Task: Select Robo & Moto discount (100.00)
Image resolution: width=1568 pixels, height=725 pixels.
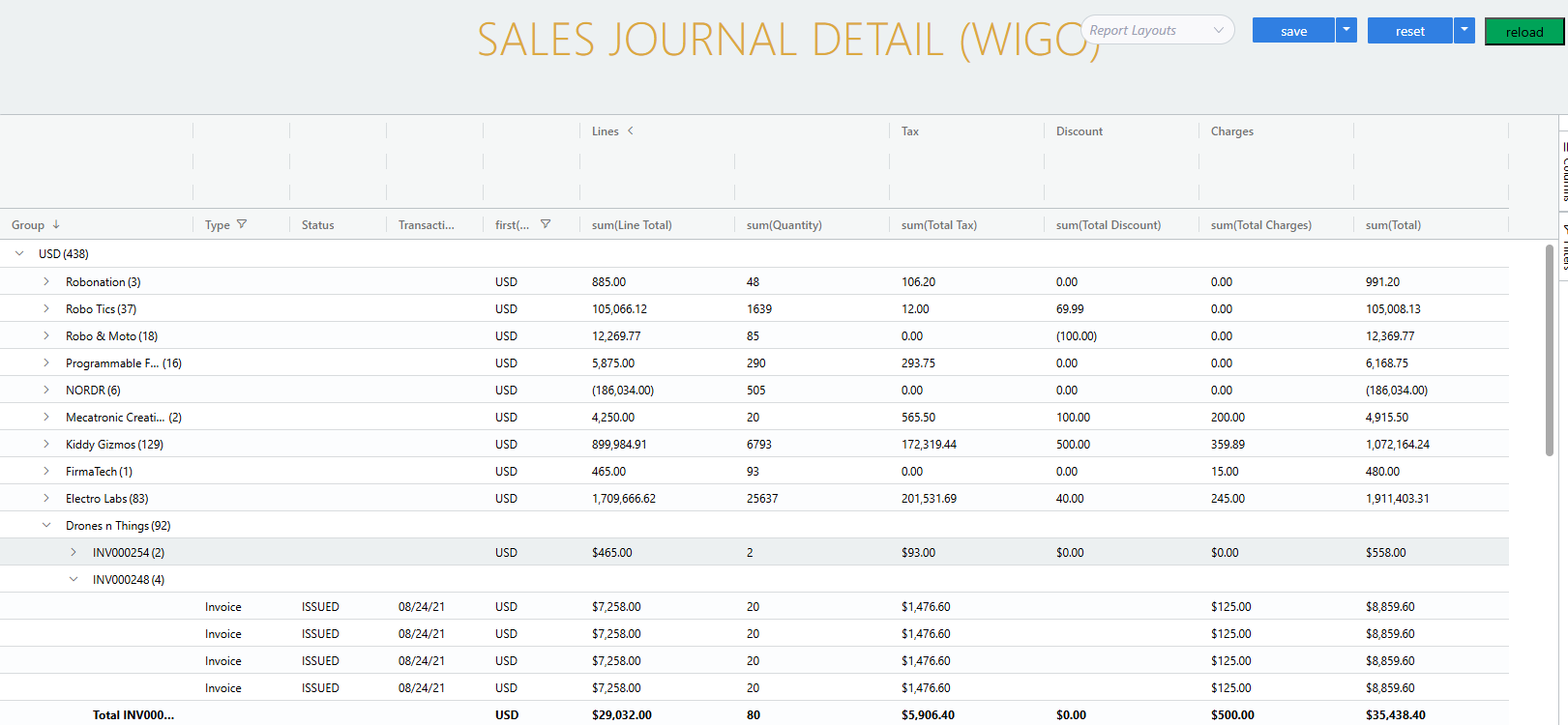Action: [x=1077, y=336]
